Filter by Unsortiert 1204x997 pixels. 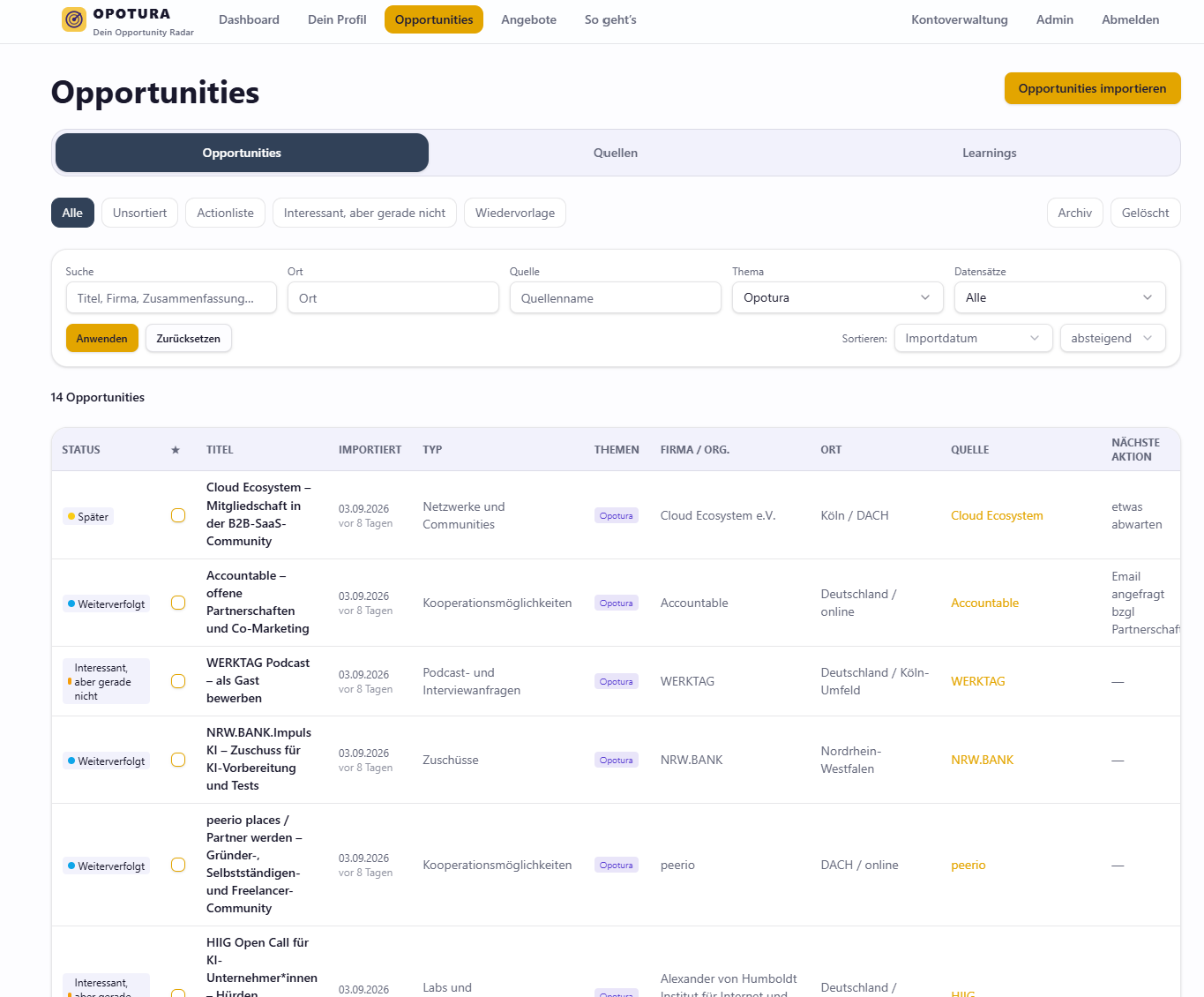140,213
